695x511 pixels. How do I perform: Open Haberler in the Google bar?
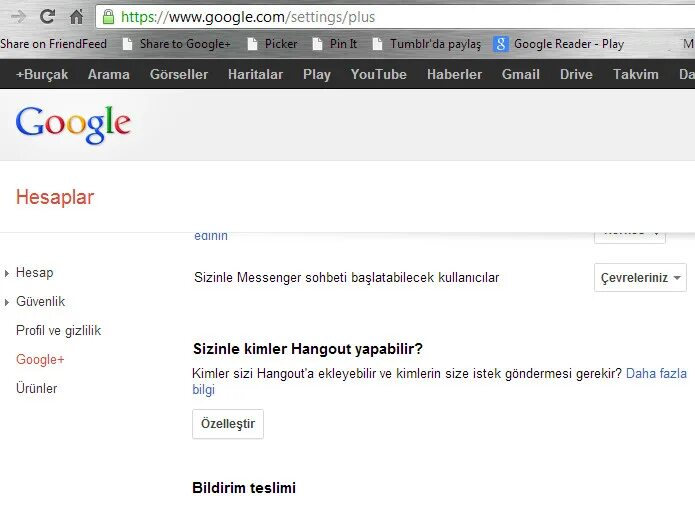(454, 74)
